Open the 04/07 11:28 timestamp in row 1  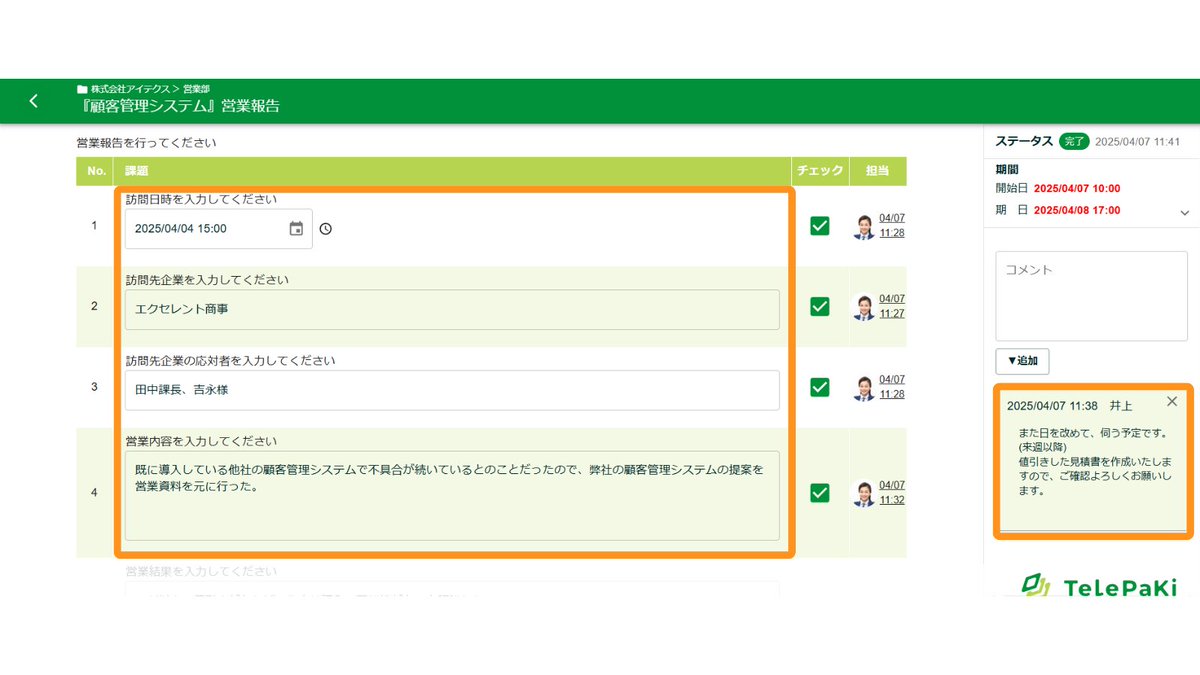coord(892,226)
